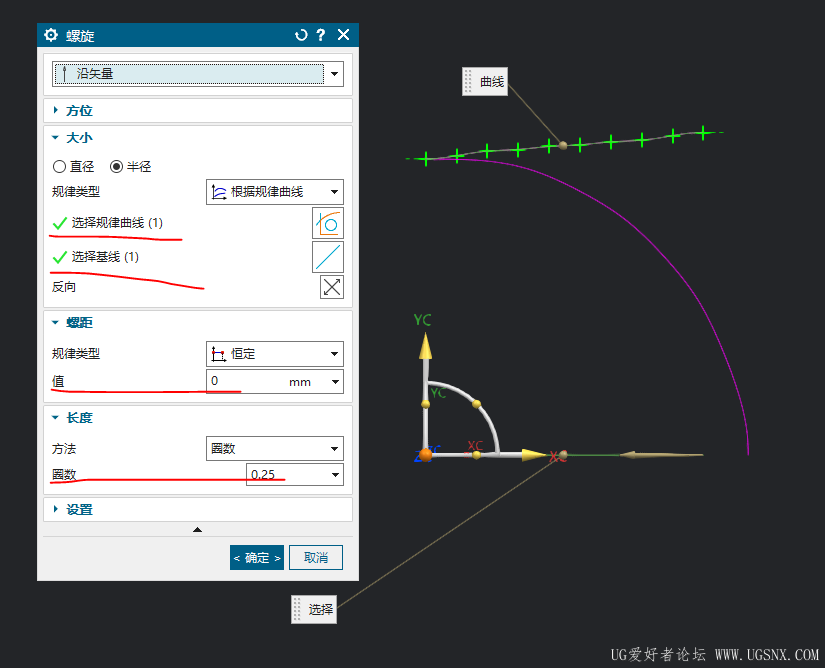Open the 根据规律曲线 law type dropdown
This screenshot has height=668, width=825.
click(275, 192)
